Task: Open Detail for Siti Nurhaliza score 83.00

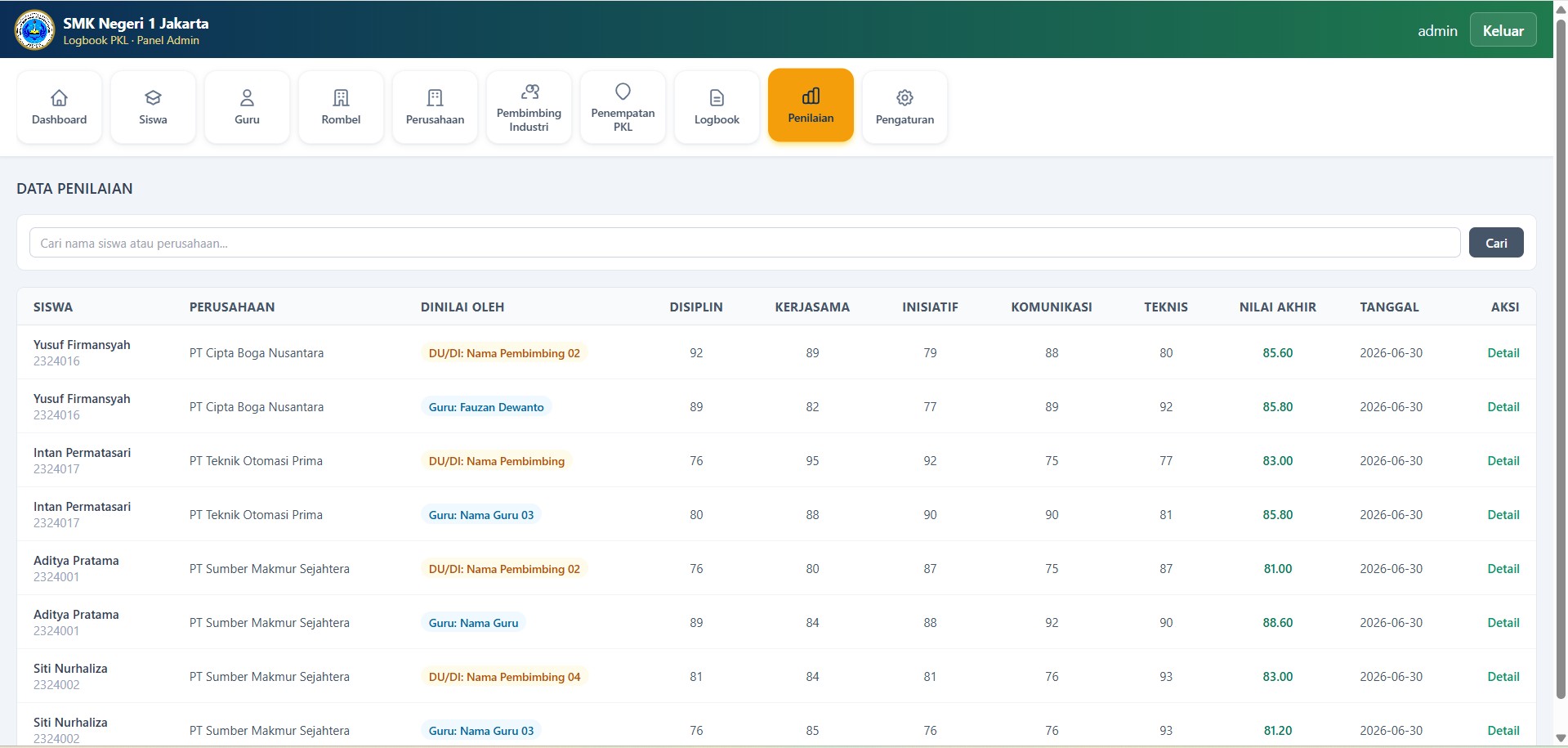Action: click(x=1503, y=677)
